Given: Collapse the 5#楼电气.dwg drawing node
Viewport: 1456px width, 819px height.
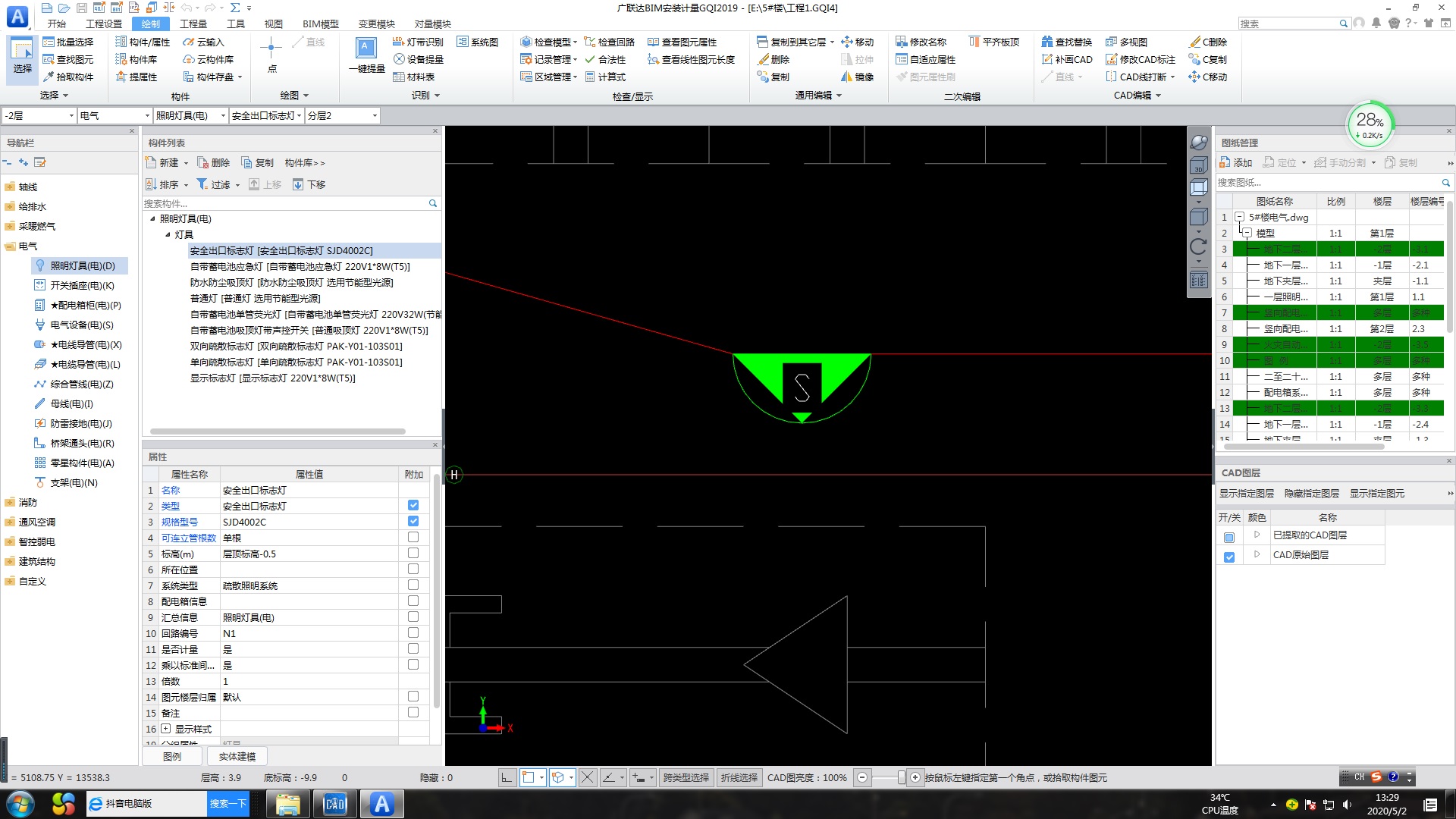Looking at the screenshot, I should (1239, 217).
